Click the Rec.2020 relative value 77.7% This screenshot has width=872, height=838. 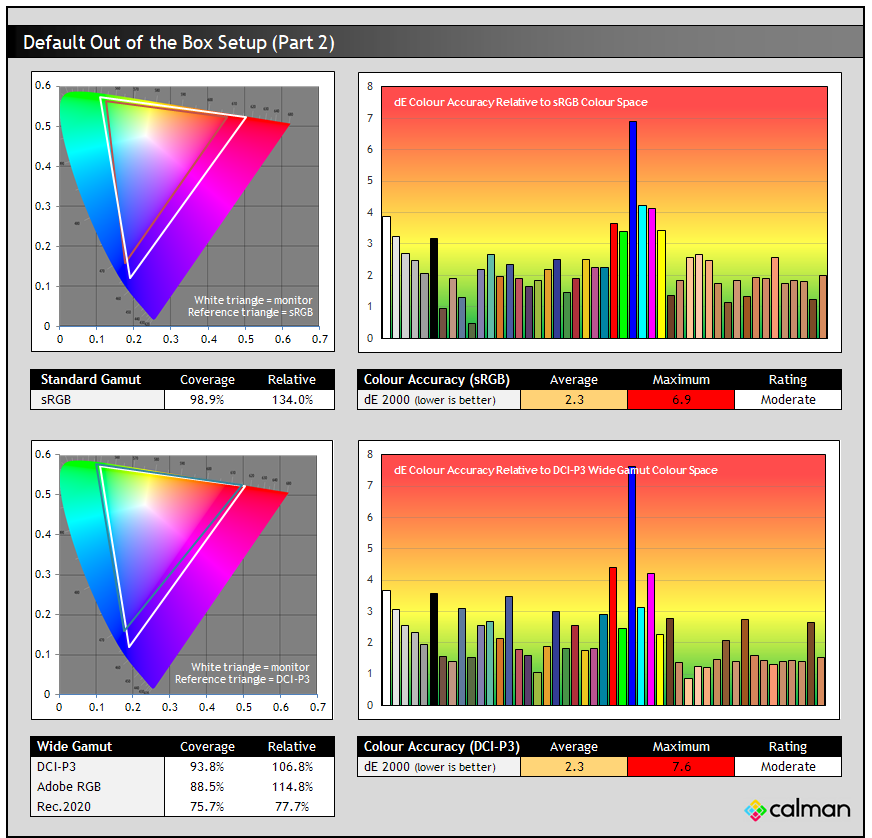point(291,806)
